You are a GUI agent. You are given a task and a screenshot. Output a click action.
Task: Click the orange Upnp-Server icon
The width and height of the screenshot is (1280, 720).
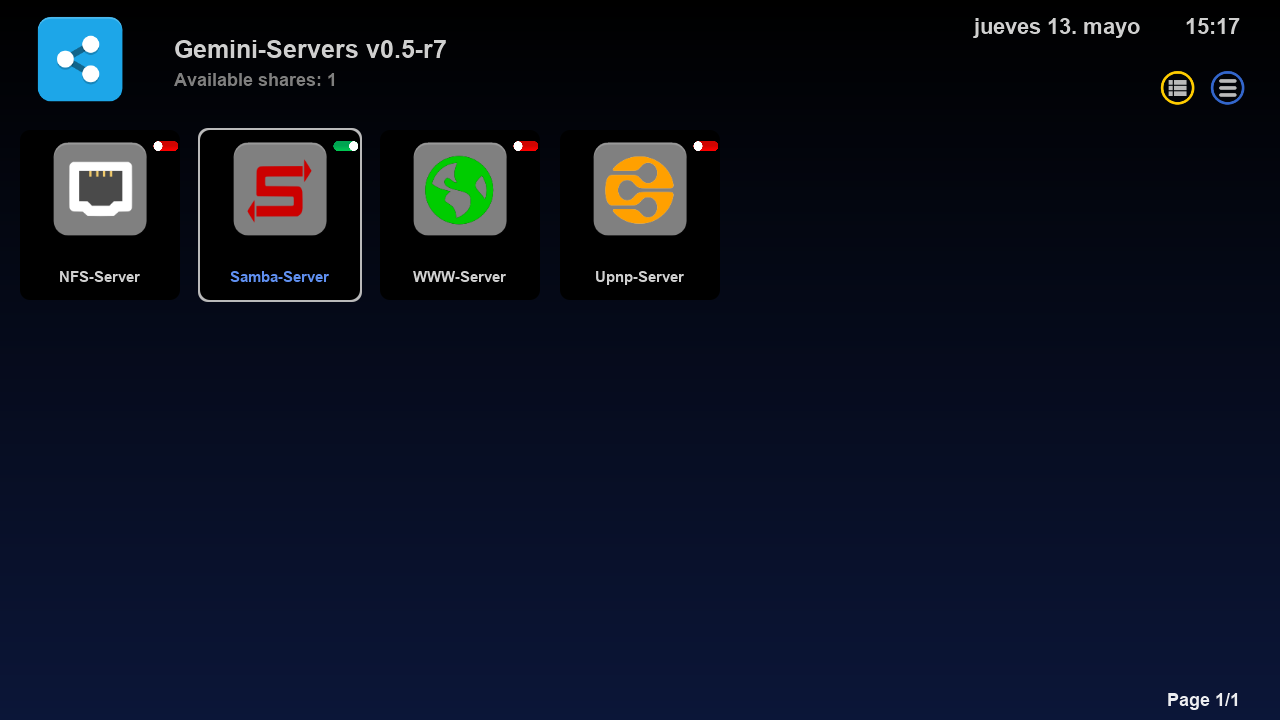pyautogui.click(x=640, y=189)
